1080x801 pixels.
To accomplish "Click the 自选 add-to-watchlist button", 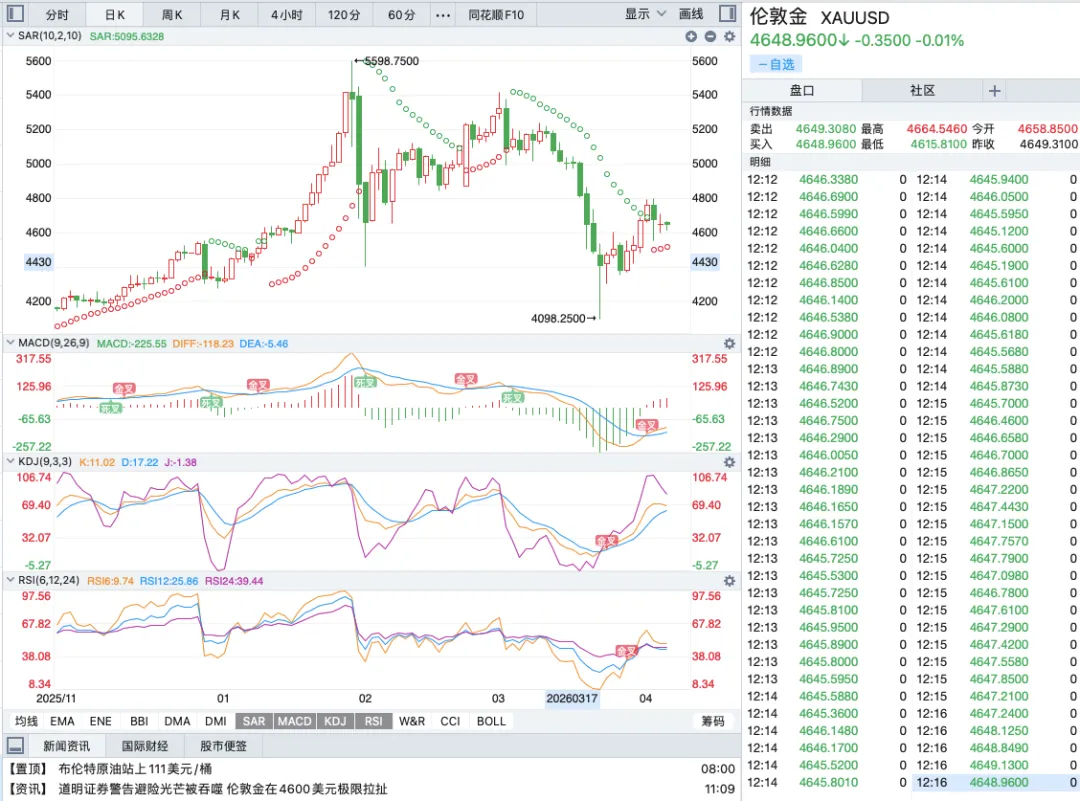I will tap(776, 64).
